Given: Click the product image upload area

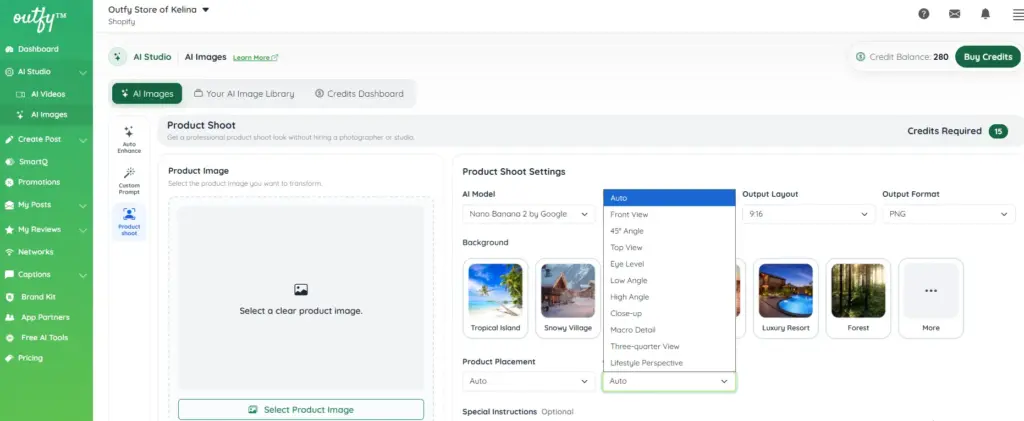Looking at the screenshot, I should click(x=301, y=298).
